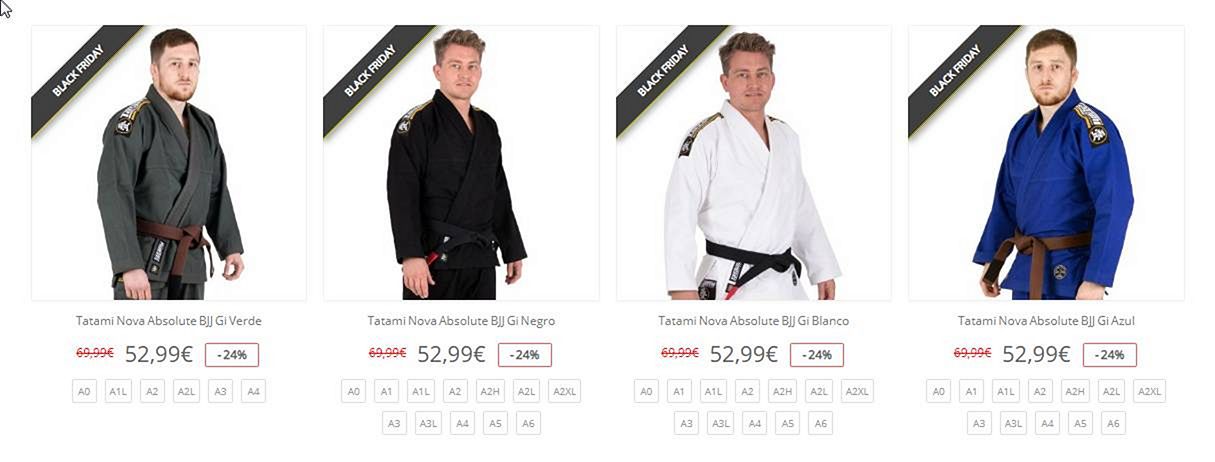Open the green Gi Verde product image

(169, 163)
